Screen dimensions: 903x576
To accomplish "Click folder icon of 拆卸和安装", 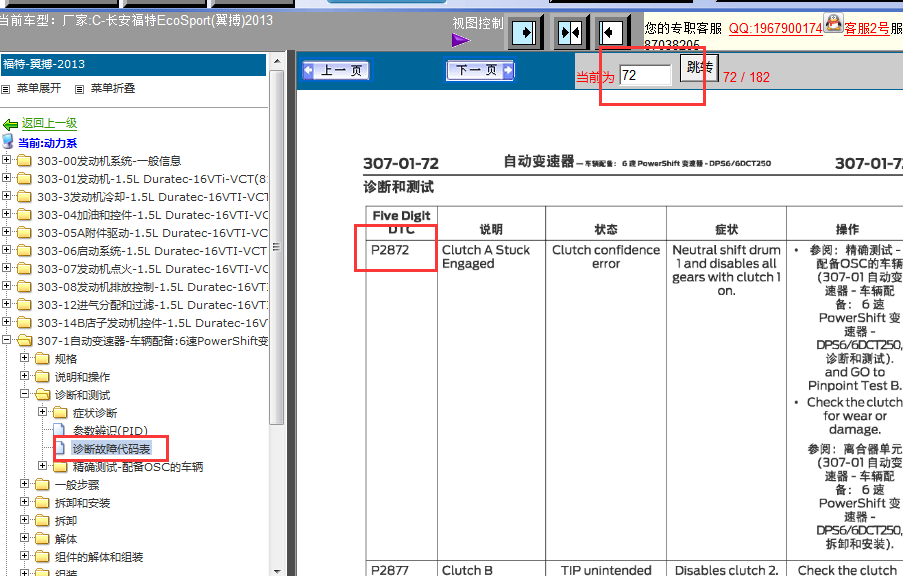I will point(42,502).
